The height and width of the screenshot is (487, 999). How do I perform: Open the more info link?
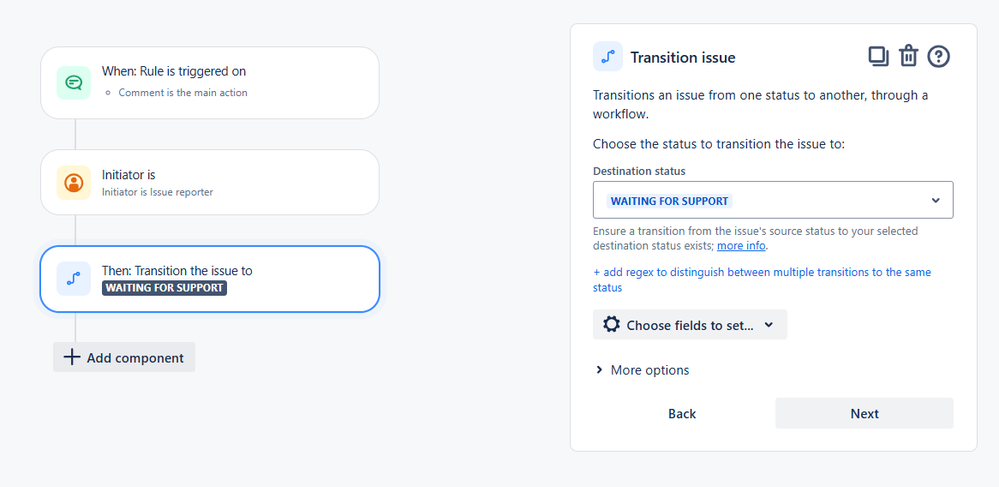pos(742,245)
